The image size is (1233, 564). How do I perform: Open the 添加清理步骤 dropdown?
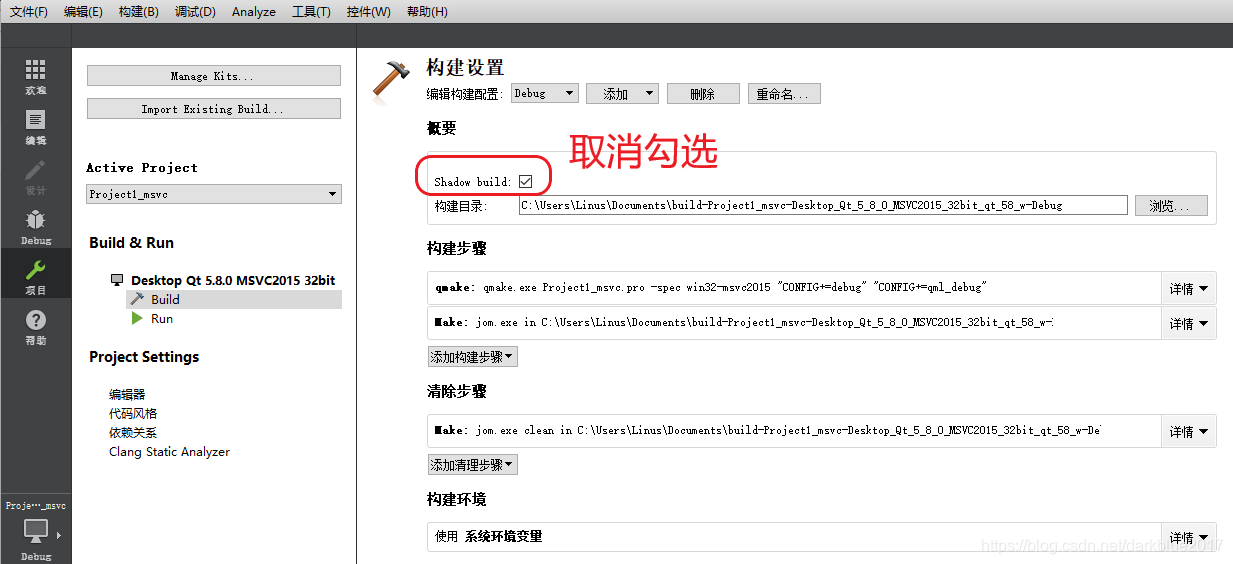[x=472, y=465]
